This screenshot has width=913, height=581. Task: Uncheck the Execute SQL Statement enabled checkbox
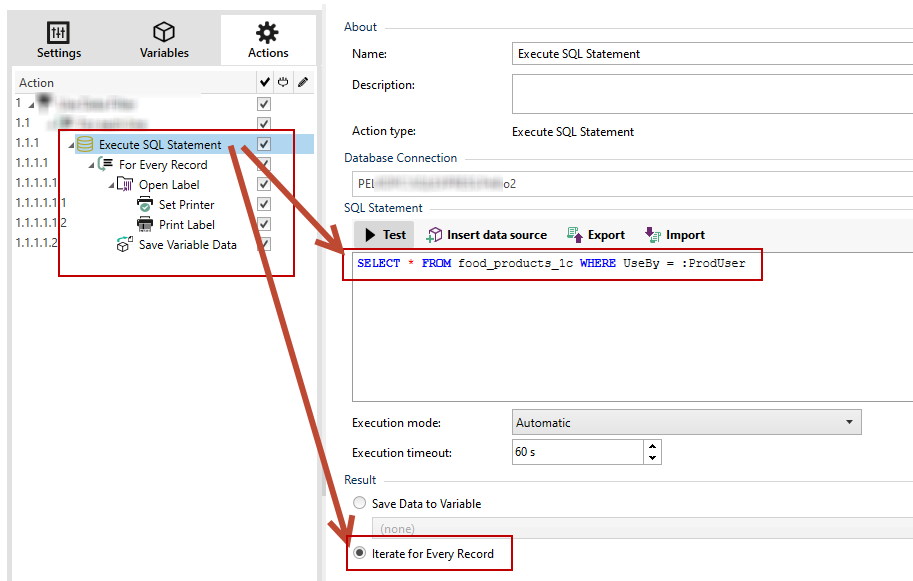pos(264,145)
